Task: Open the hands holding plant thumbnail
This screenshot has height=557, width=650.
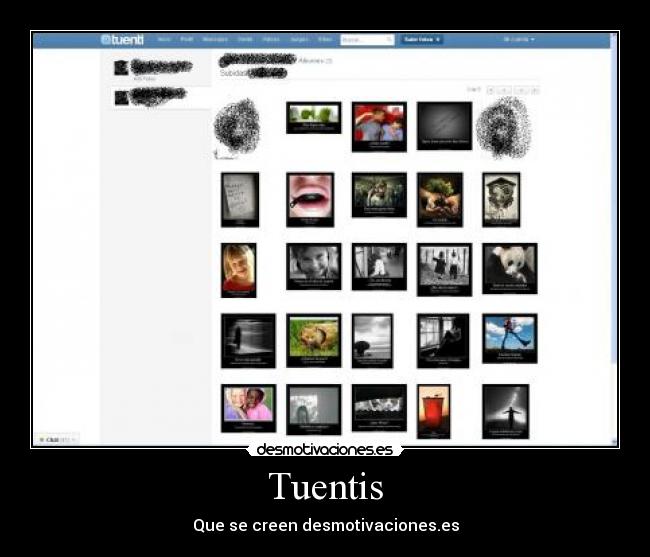Action: tap(440, 200)
